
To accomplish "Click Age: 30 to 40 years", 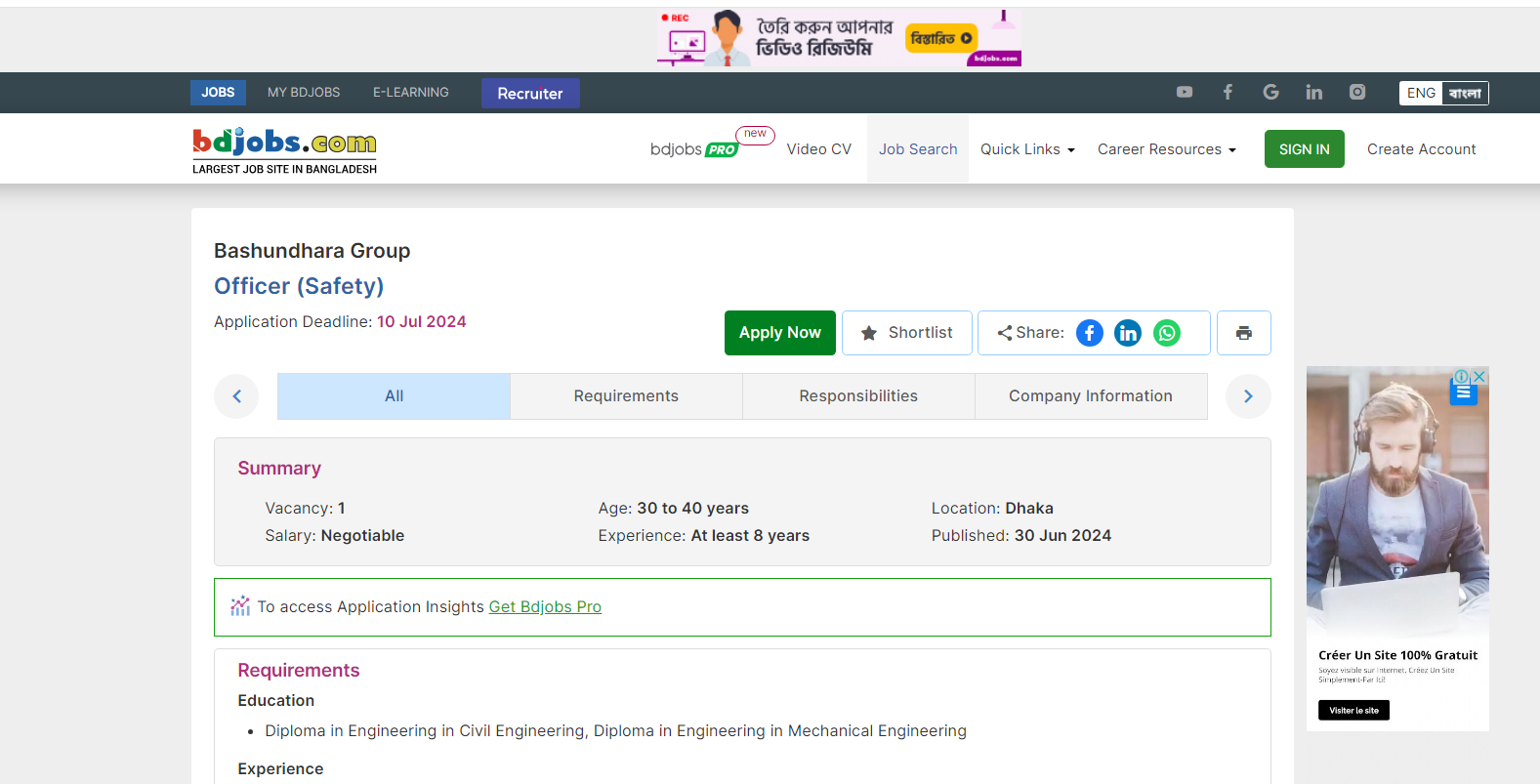I will [674, 509].
